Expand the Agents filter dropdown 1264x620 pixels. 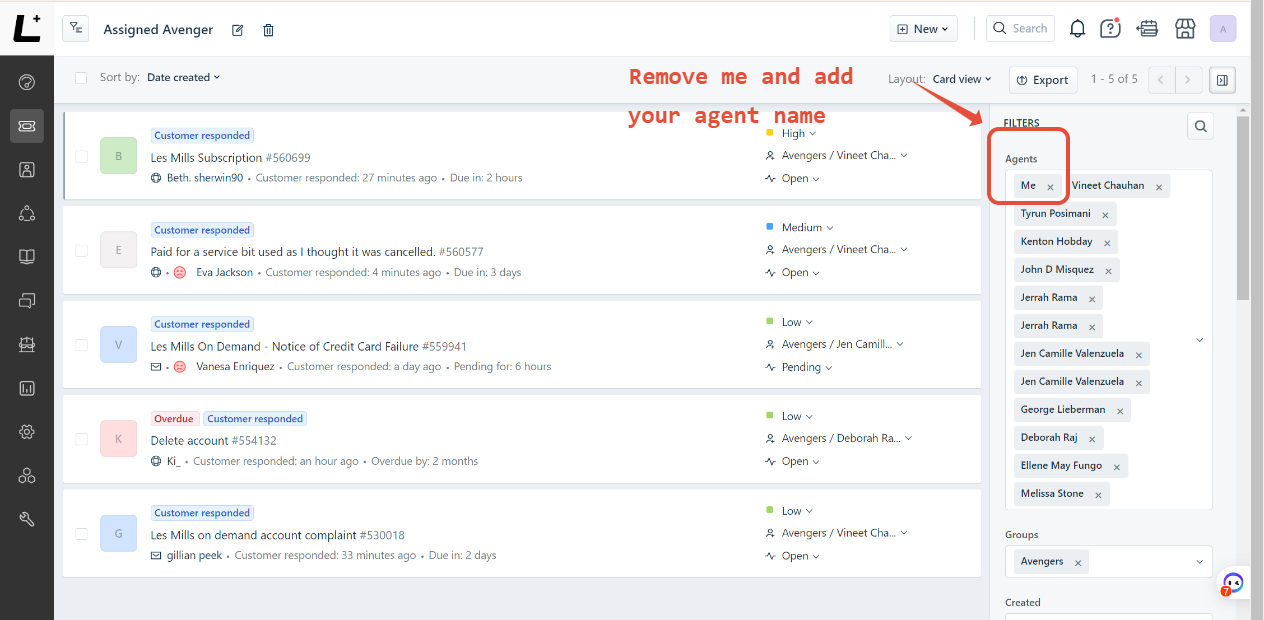pyautogui.click(x=1200, y=340)
